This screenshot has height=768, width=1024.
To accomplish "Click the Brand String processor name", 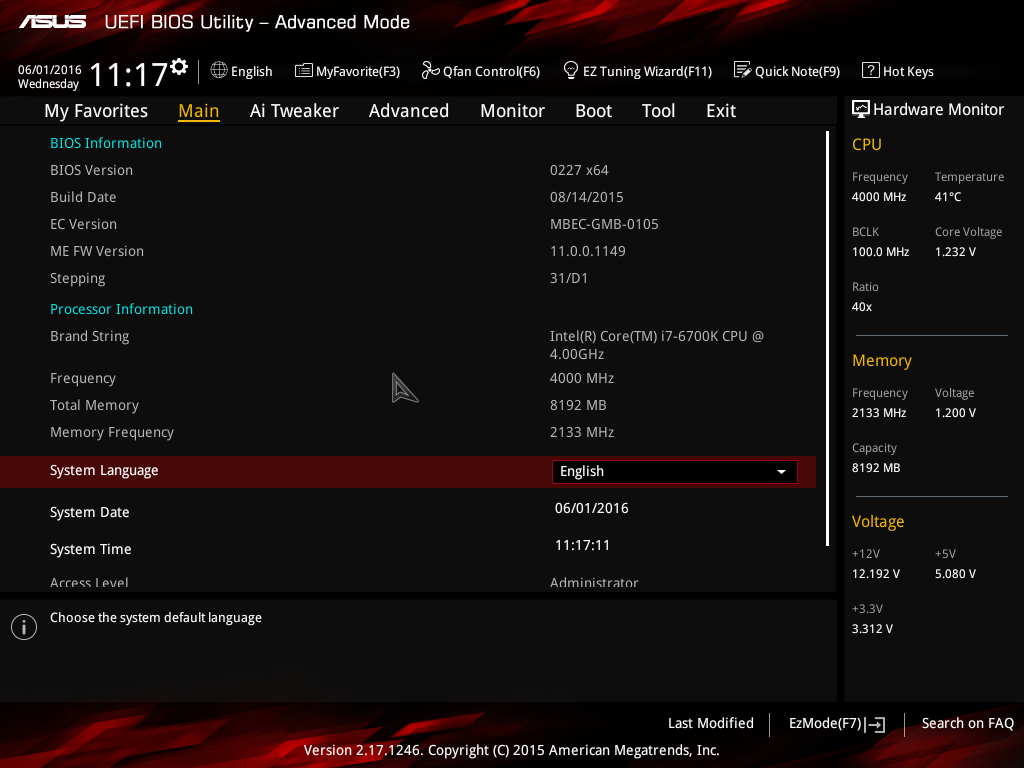I will pyautogui.click(x=656, y=345).
